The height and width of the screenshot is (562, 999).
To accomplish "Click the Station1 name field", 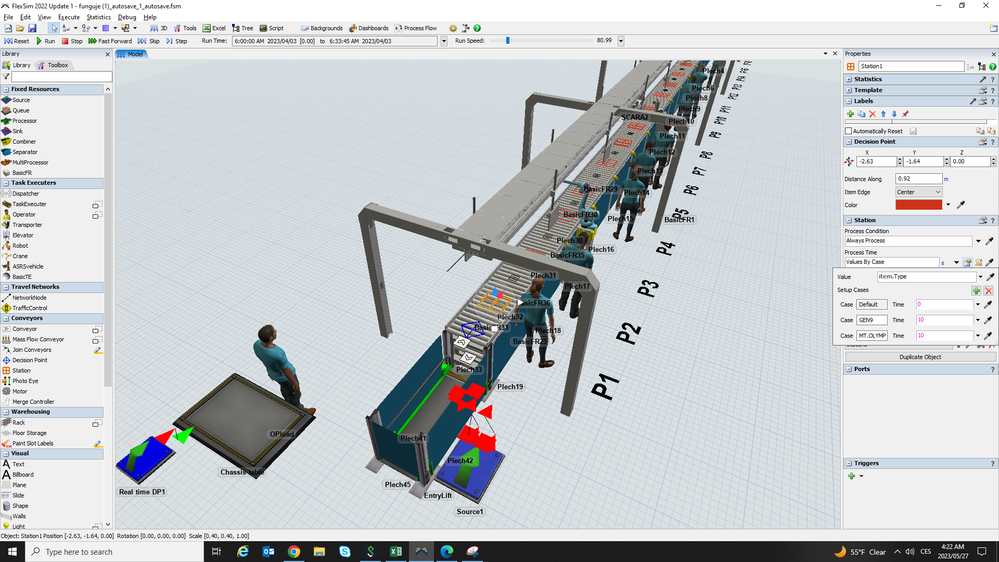I will pos(910,66).
